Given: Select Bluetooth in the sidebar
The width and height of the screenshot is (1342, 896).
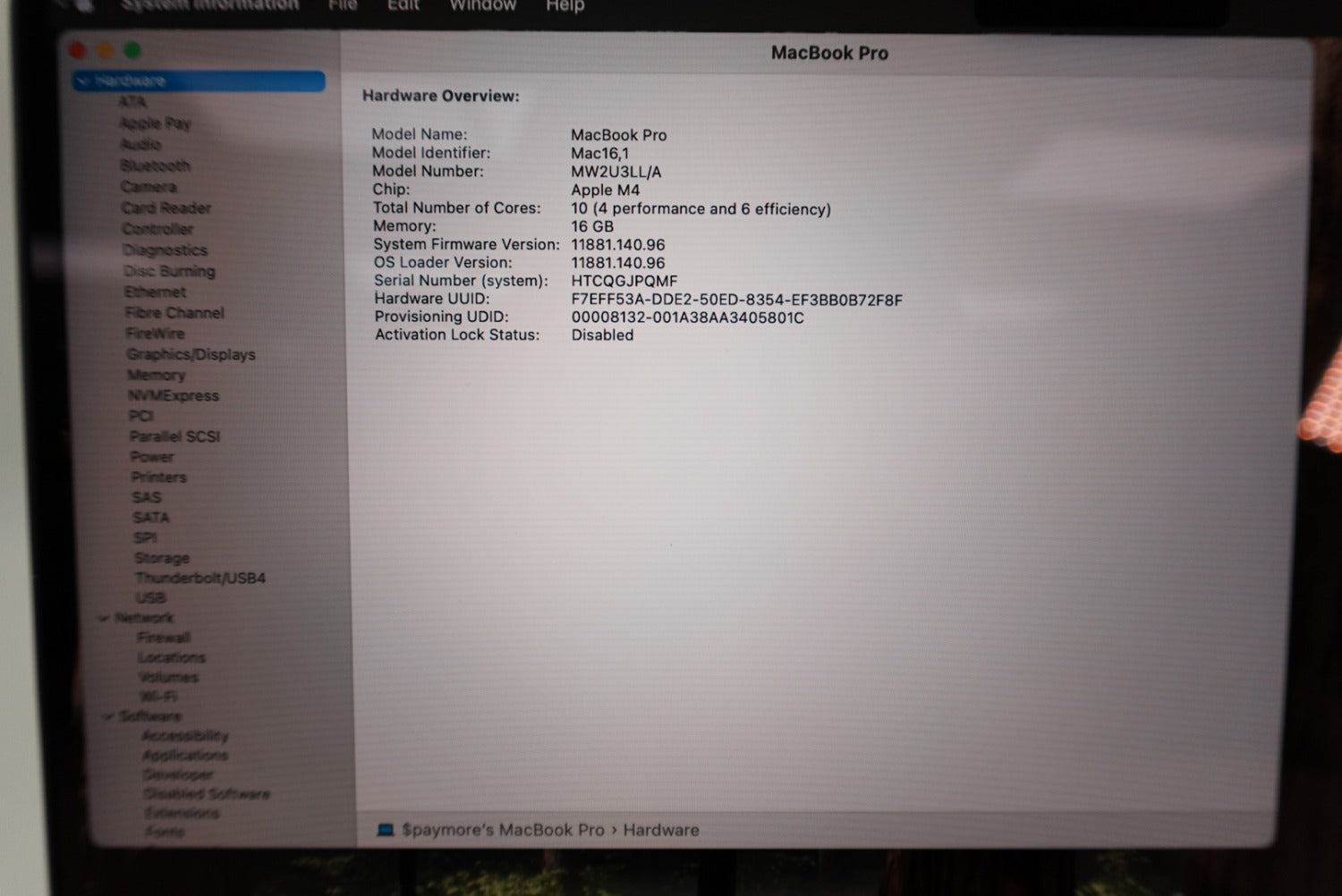Looking at the screenshot, I should pyautogui.click(x=156, y=165).
